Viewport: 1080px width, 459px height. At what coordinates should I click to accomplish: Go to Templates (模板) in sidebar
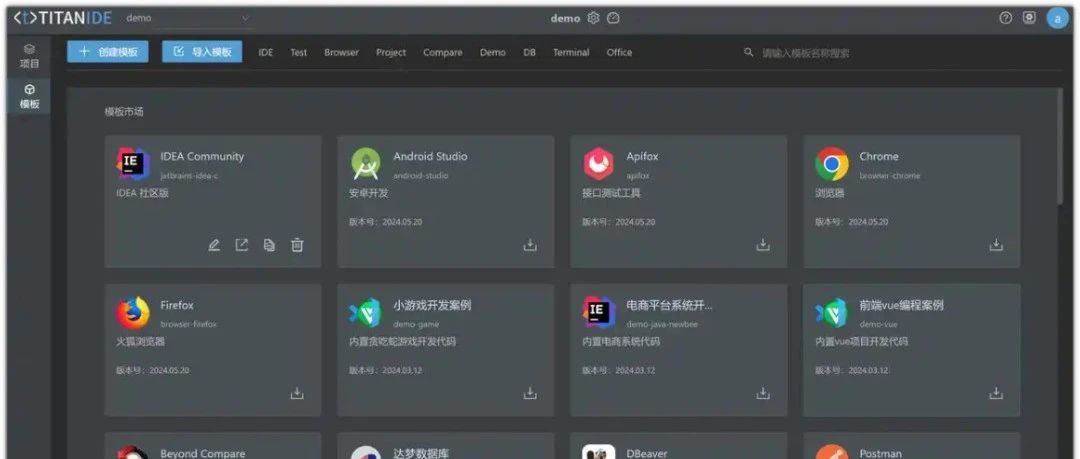[29, 96]
